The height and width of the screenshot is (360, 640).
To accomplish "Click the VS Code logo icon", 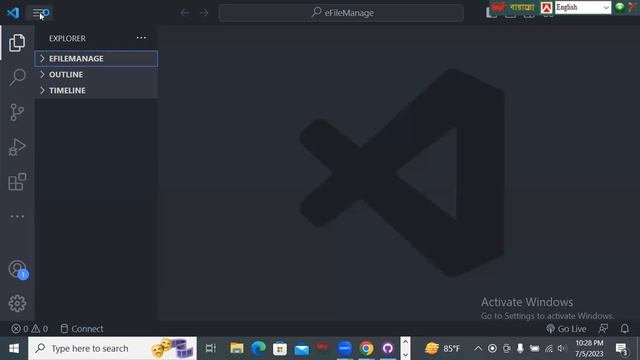I will [x=13, y=13].
